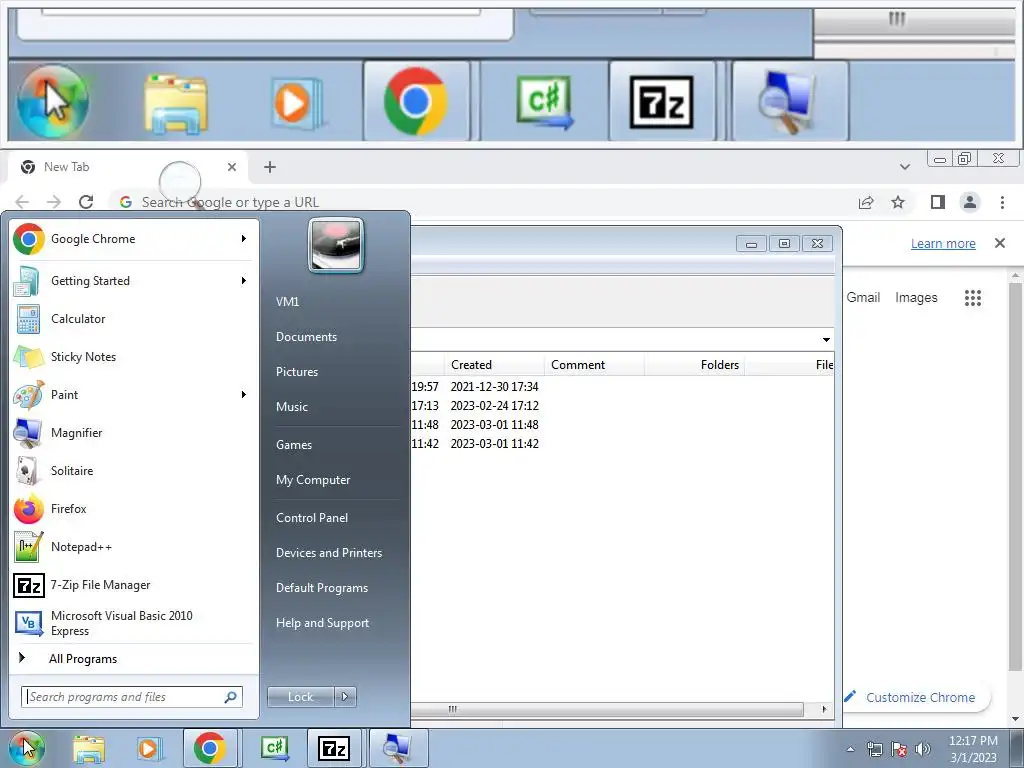The width and height of the screenshot is (1024, 768).
Task: Bookmark this tab with the star icon
Action: (x=898, y=202)
